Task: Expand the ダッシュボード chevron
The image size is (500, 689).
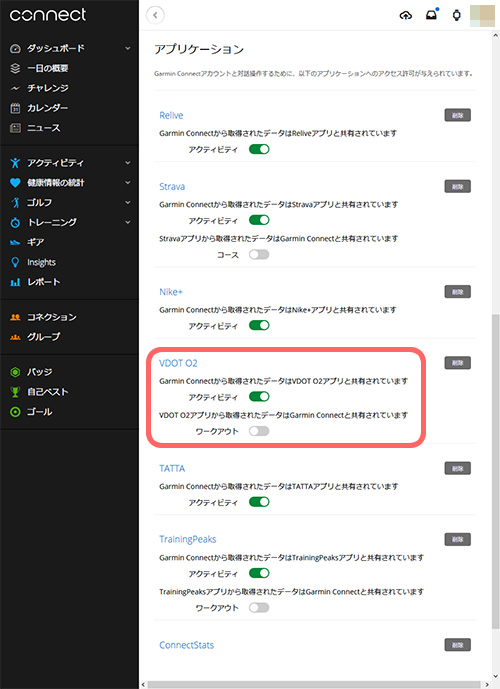Action: (128, 48)
